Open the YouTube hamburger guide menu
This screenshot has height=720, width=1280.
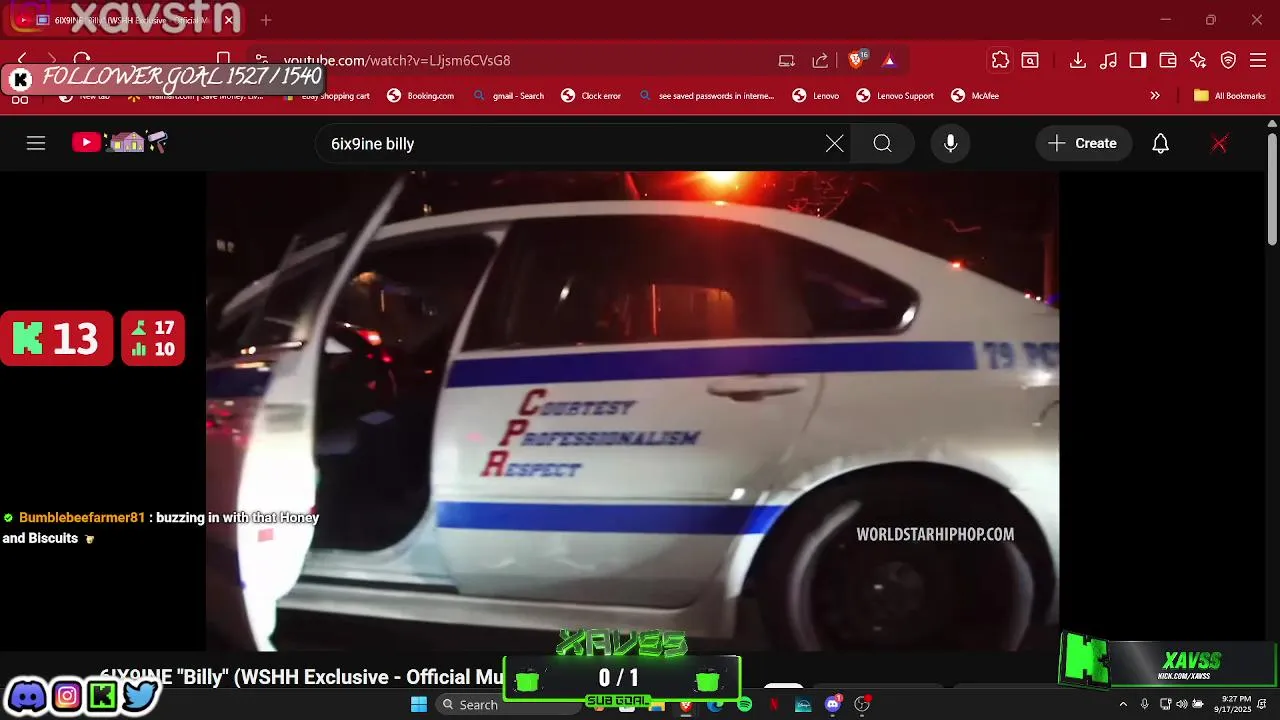(36, 143)
